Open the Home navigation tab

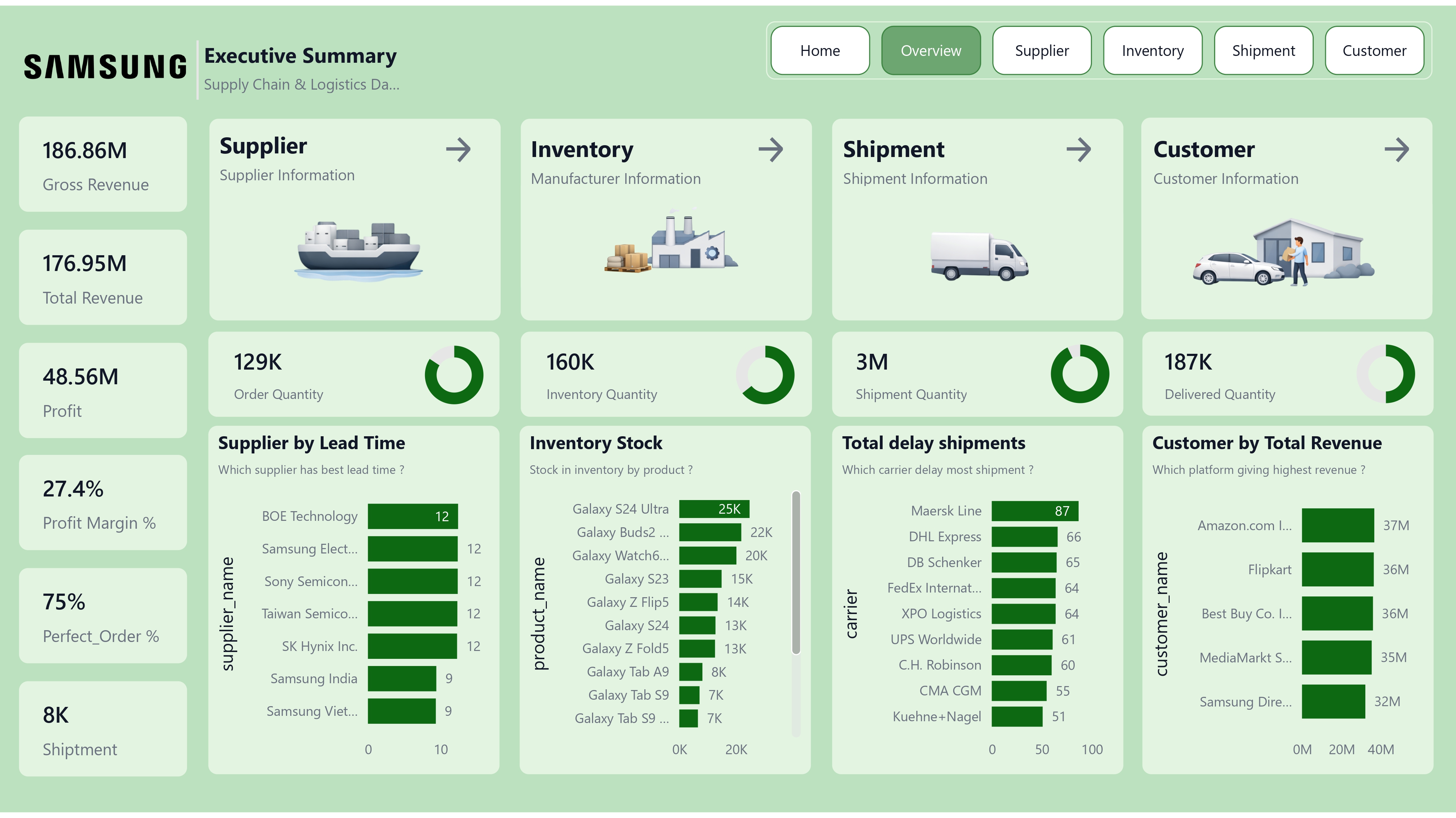[x=820, y=51]
